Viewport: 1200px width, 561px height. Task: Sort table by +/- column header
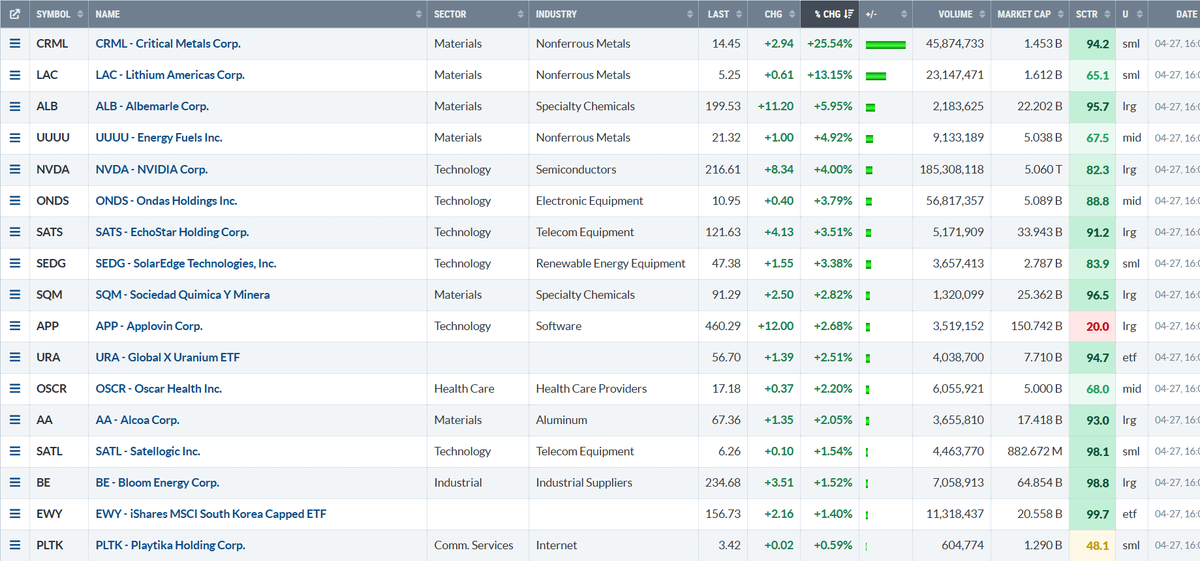point(885,14)
